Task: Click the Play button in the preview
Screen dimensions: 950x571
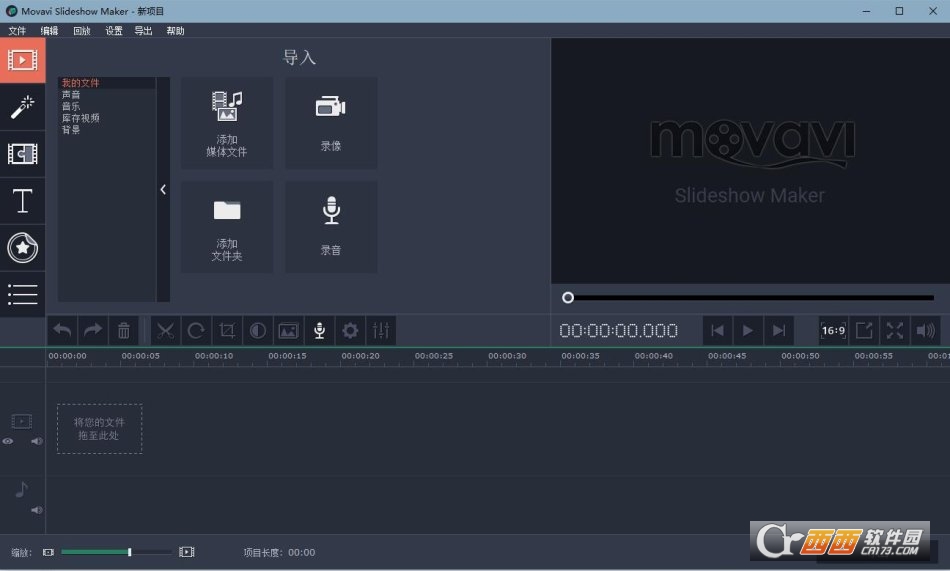Action: tap(748, 330)
